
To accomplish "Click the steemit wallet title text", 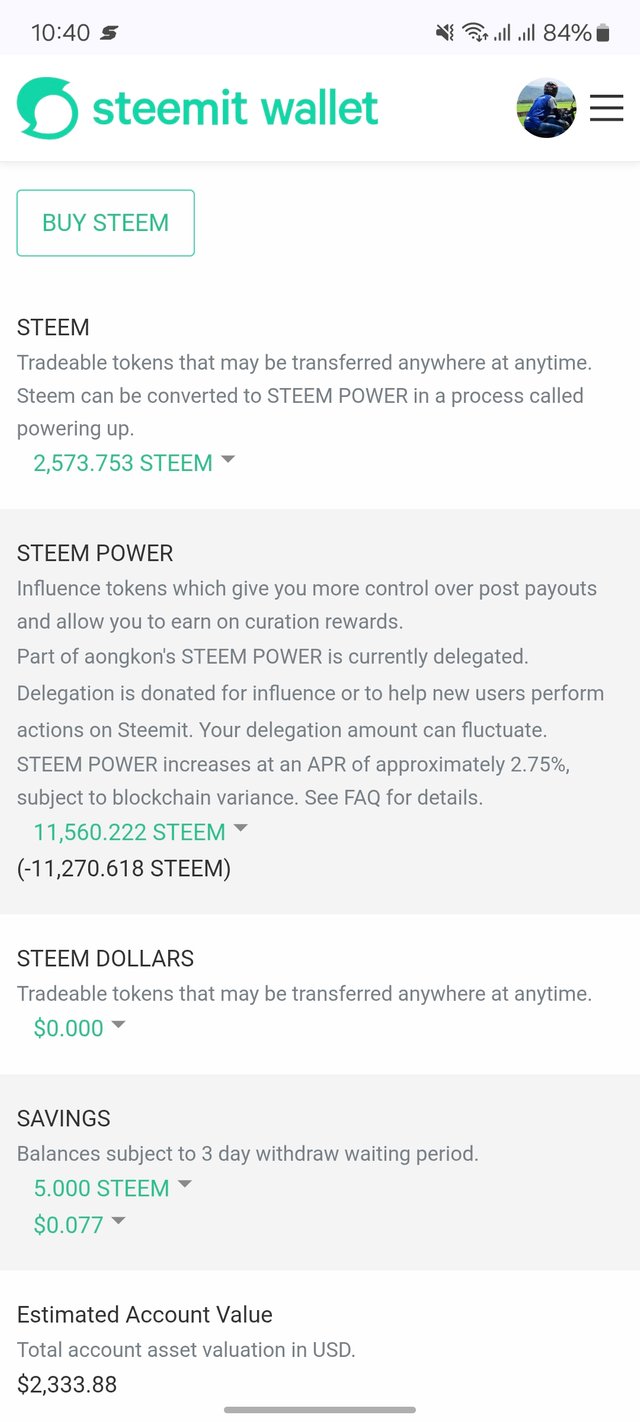I will [x=235, y=108].
